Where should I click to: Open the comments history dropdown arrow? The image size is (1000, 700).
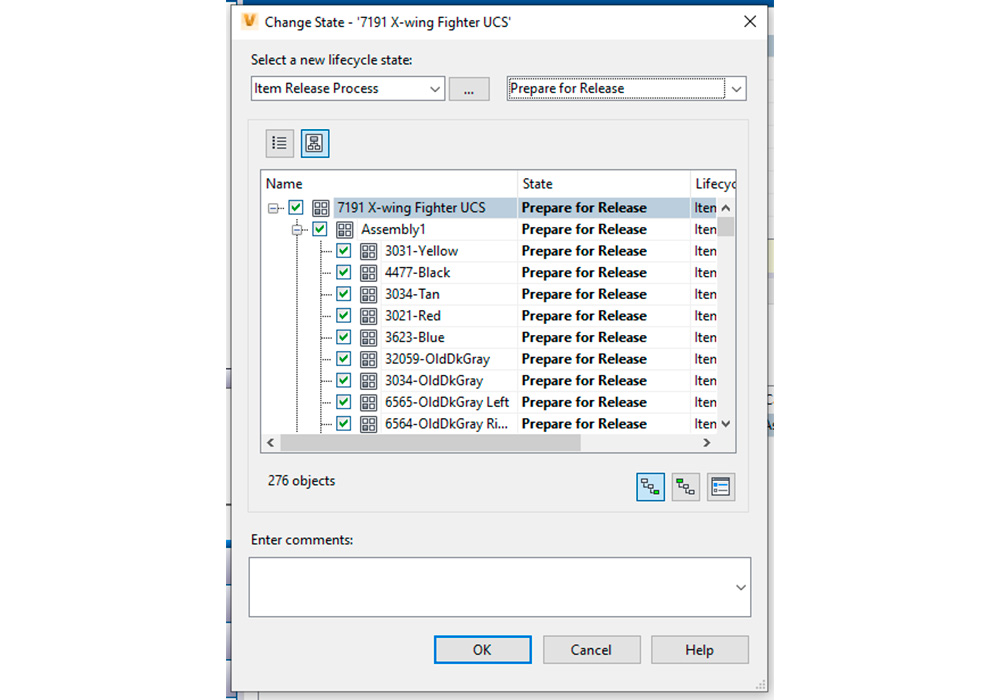tap(740, 587)
